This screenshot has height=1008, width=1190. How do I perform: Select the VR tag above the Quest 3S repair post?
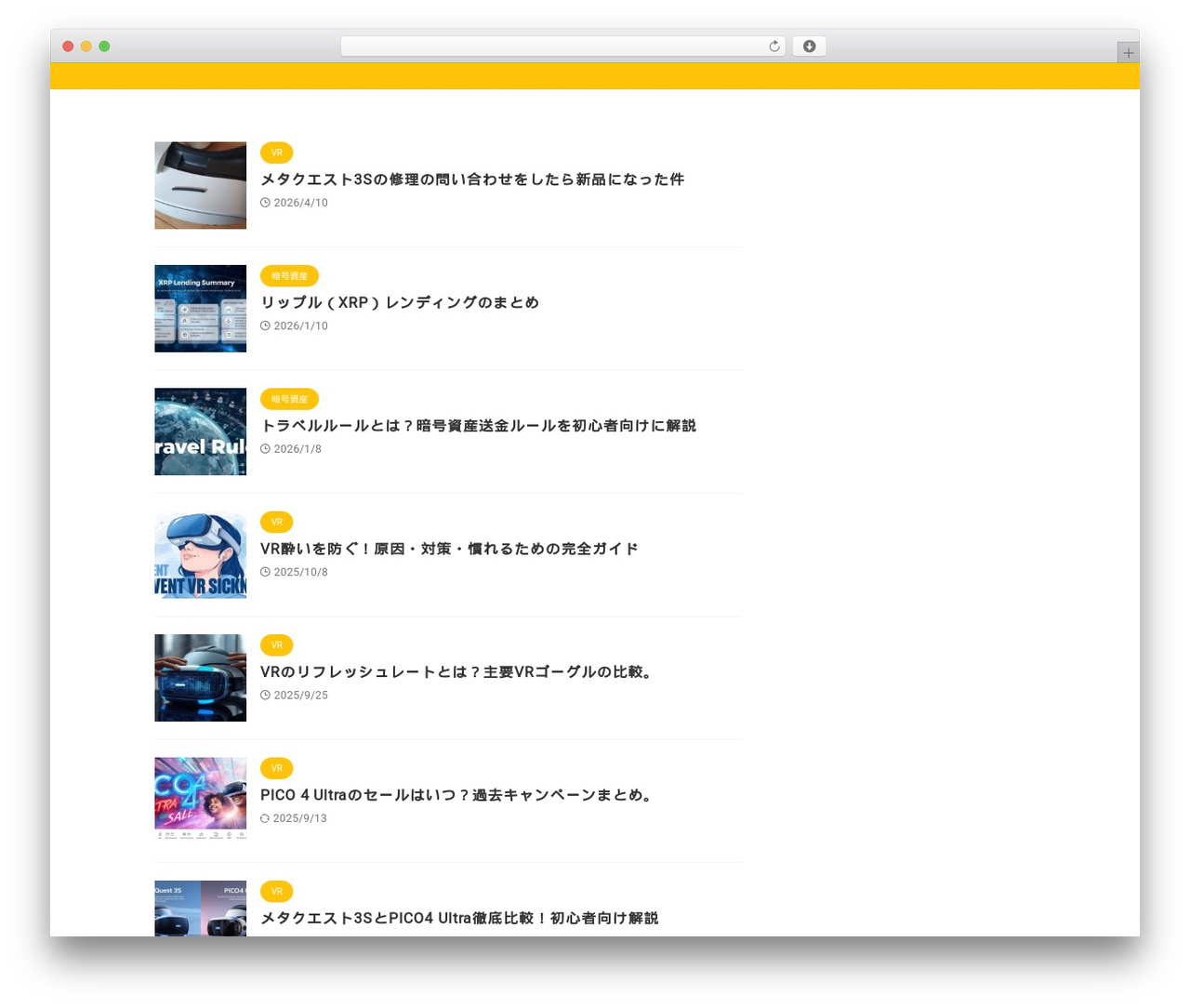(277, 153)
